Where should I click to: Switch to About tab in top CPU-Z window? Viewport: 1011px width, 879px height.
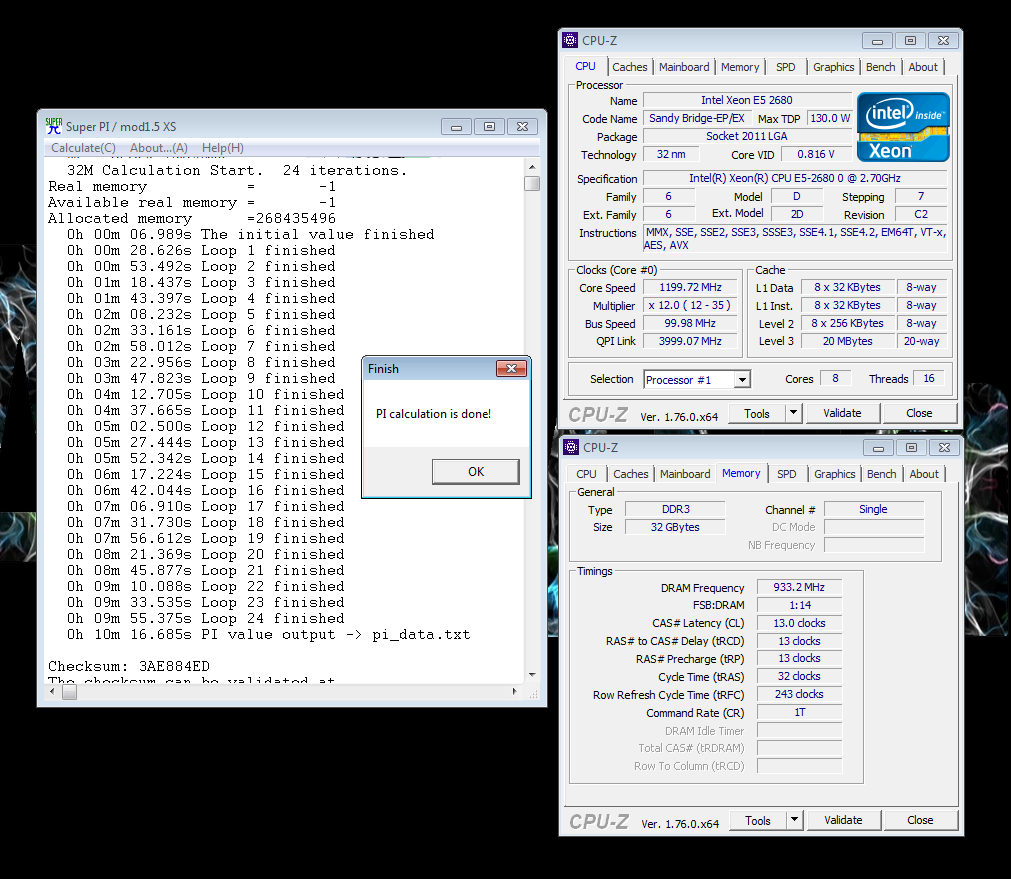coord(923,67)
